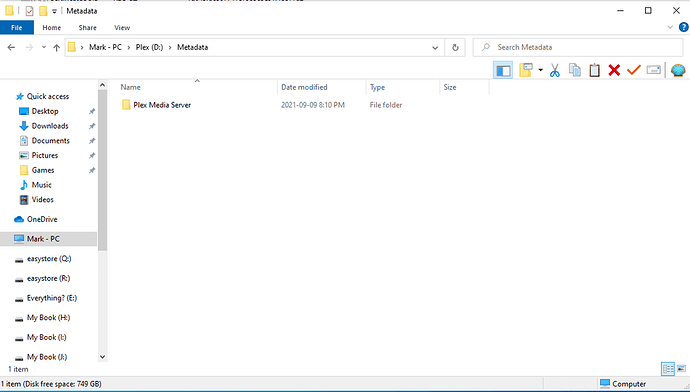Click the New Folder icon in title bar
The height and width of the screenshot is (392, 690).
[43, 11]
